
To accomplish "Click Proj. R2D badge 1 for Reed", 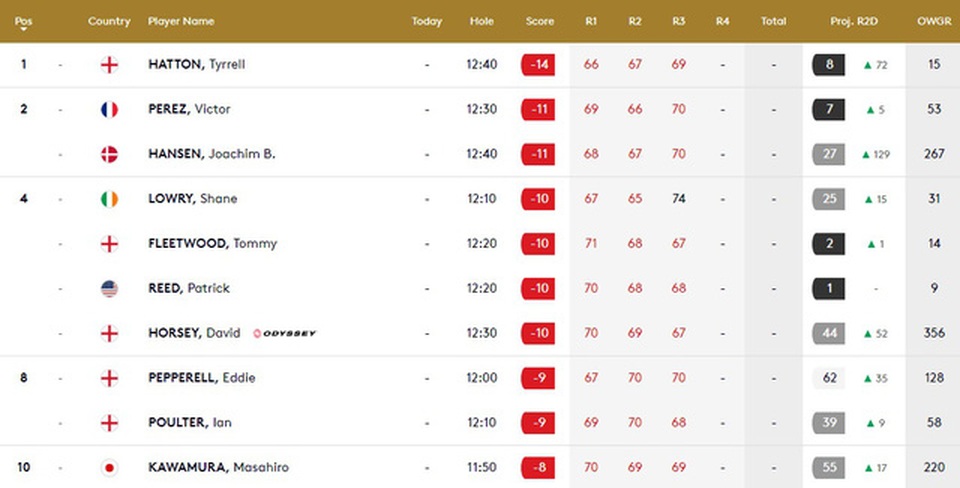I will (x=828, y=288).
